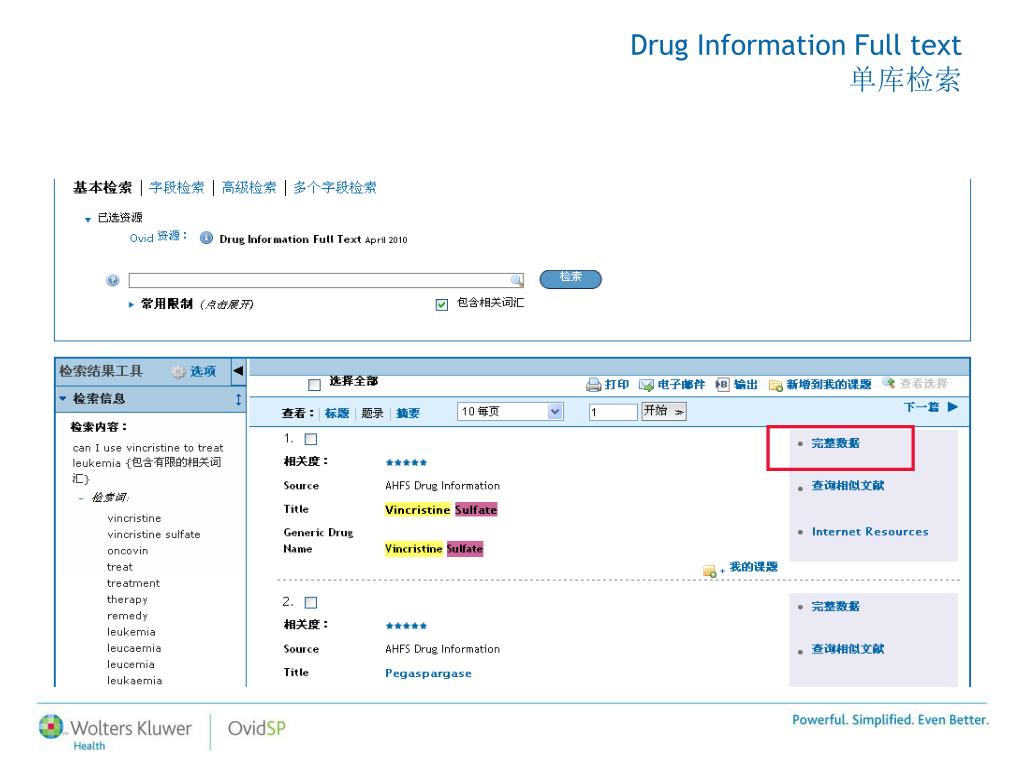Select the checkbox for result 2
The image size is (1024, 768).
(311, 602)
